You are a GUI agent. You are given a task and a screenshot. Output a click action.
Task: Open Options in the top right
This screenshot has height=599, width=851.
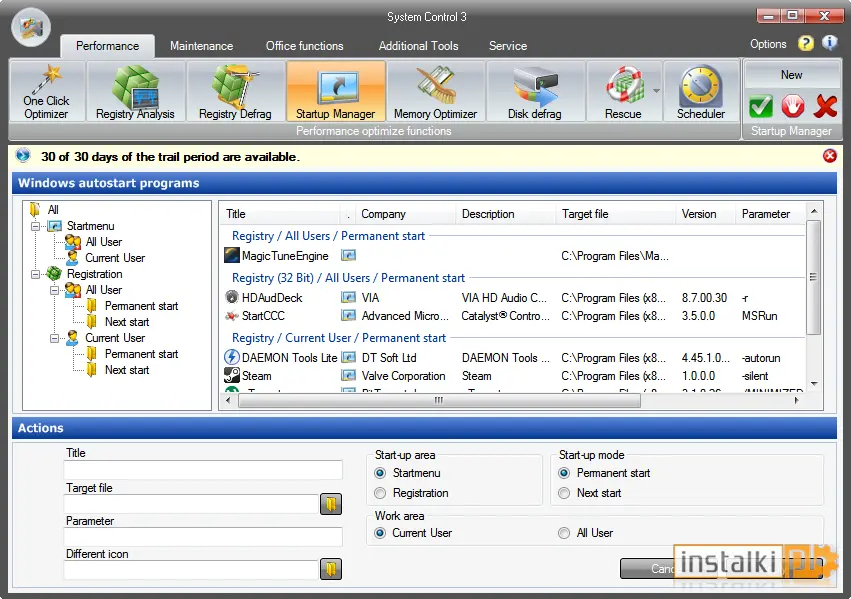point(768,44)
